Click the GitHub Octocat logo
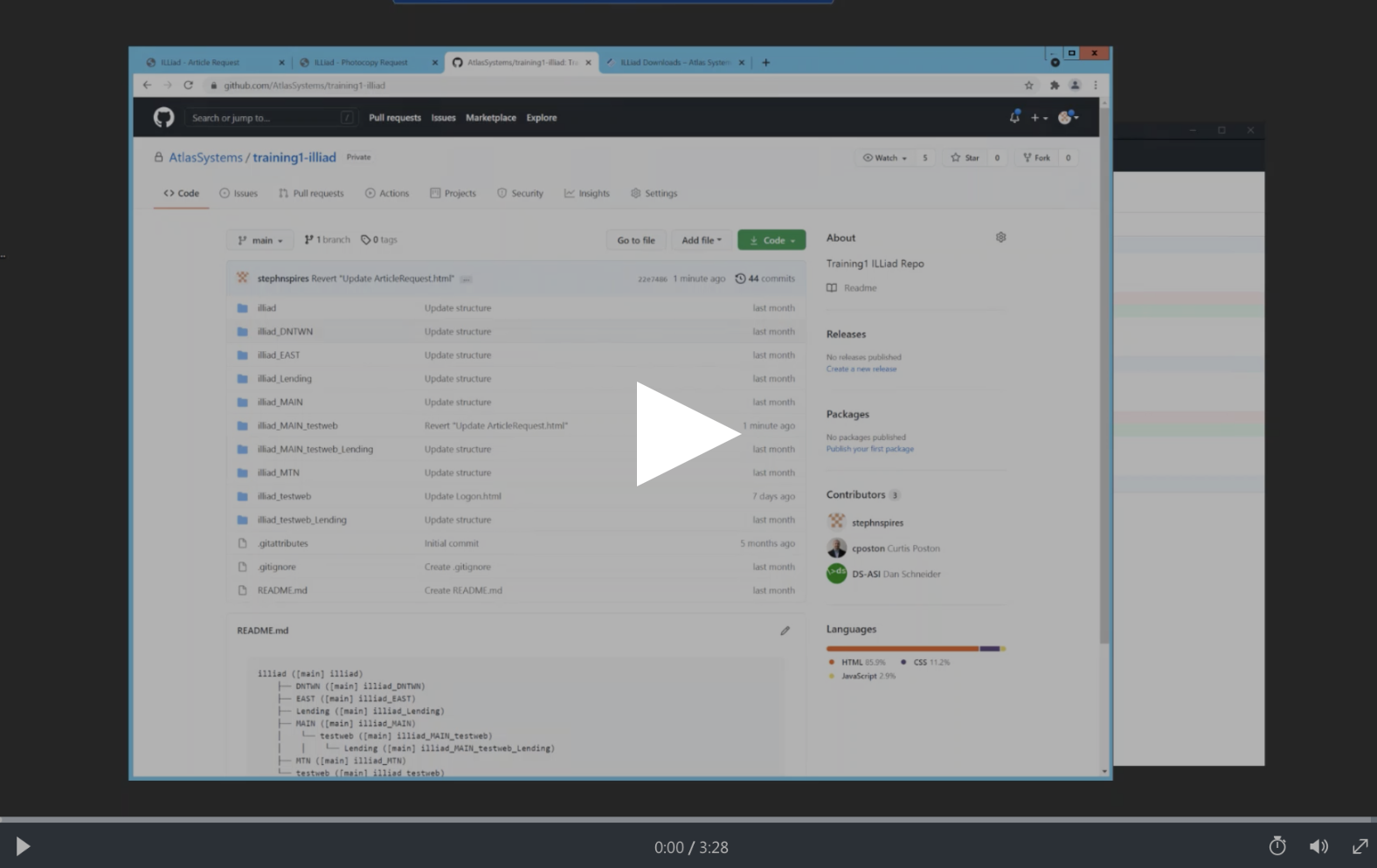 [163, 118]
